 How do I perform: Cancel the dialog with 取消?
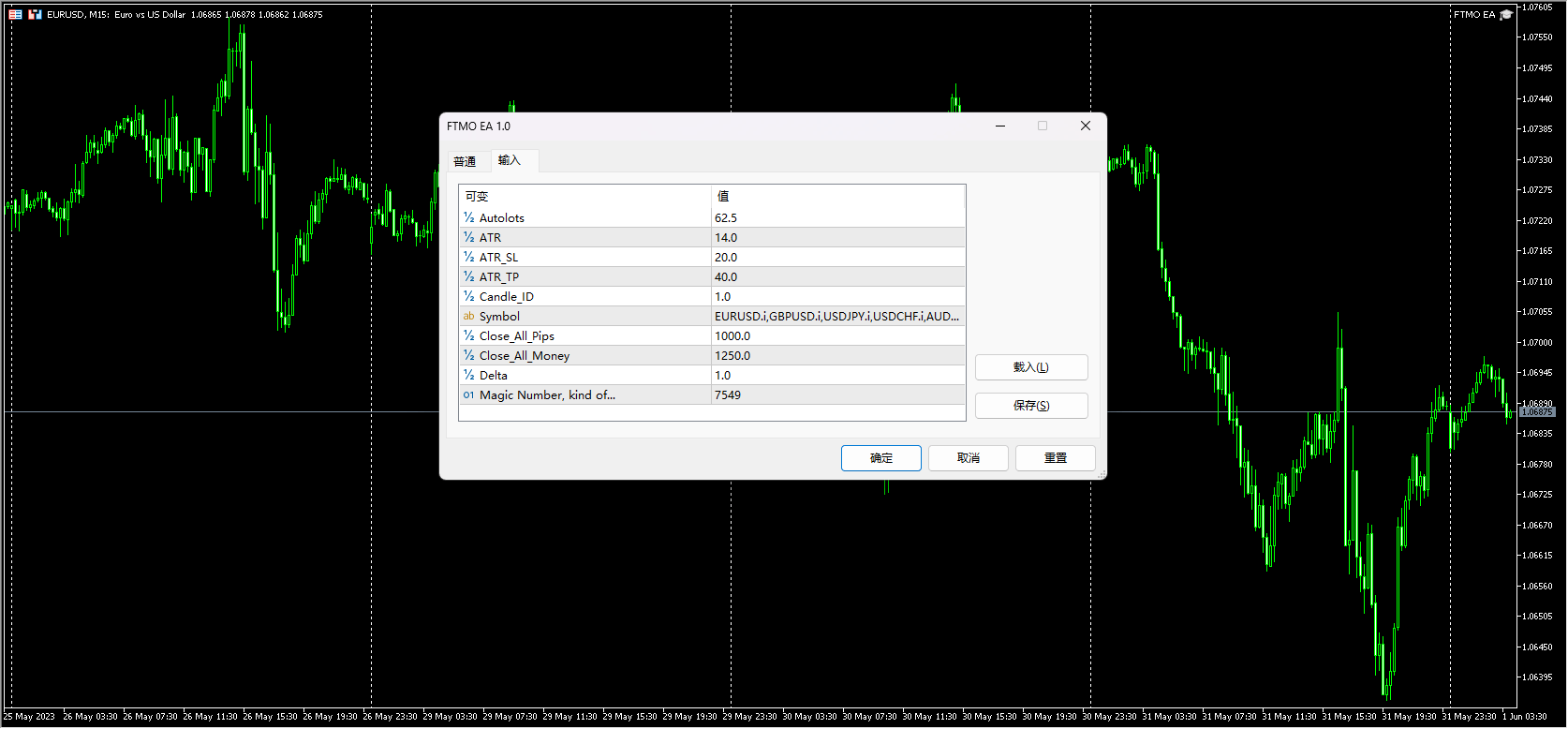pos(969,458)
